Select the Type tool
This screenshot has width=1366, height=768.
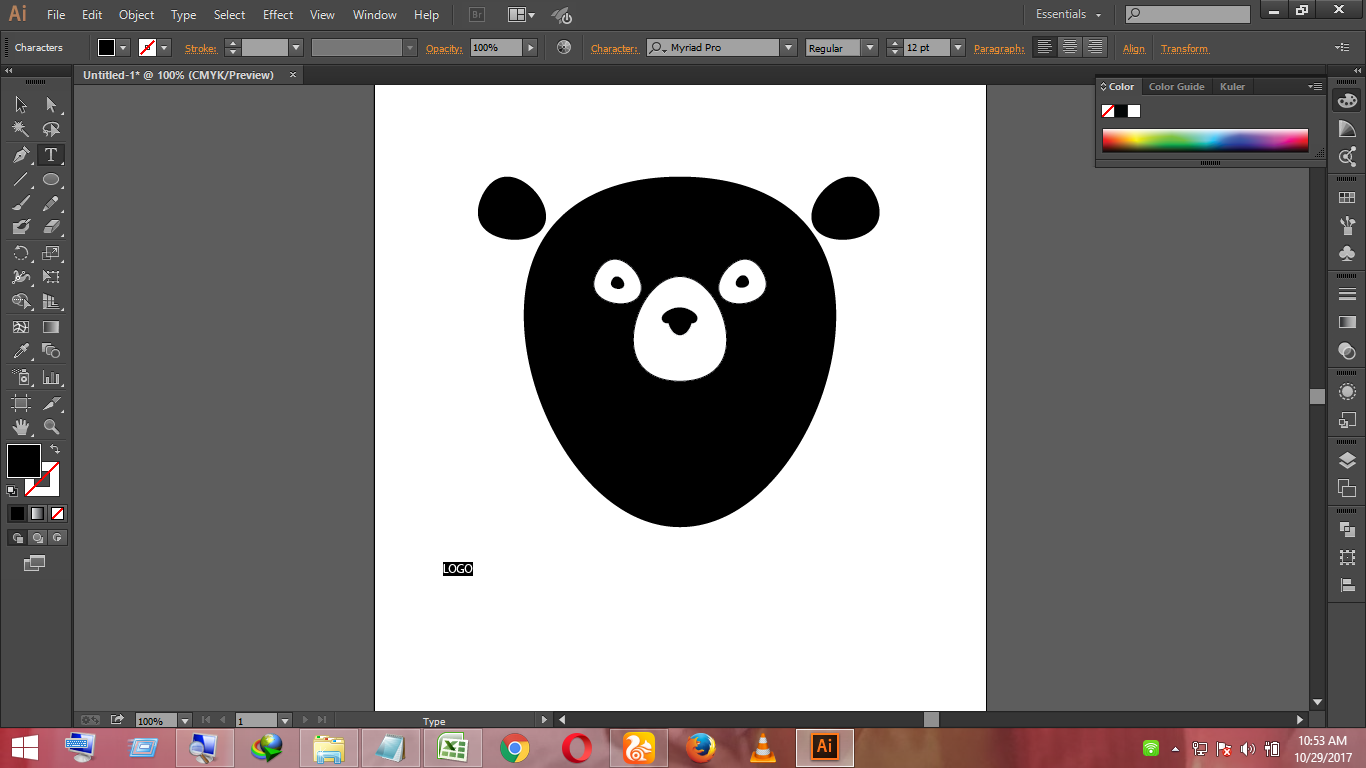51,155
